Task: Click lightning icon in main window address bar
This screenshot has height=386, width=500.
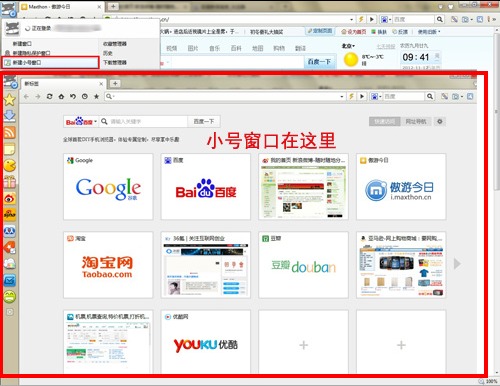Action: (x=361, y=19)
